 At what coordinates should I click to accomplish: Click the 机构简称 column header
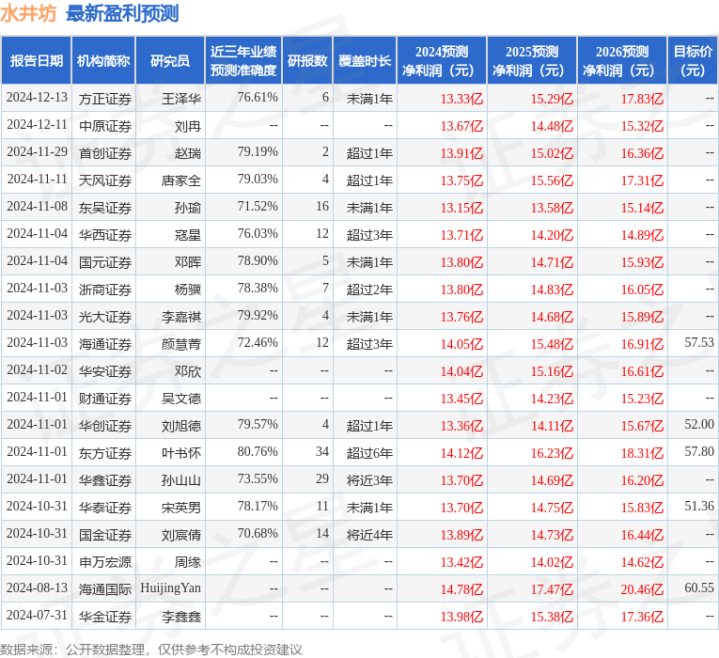103,61
